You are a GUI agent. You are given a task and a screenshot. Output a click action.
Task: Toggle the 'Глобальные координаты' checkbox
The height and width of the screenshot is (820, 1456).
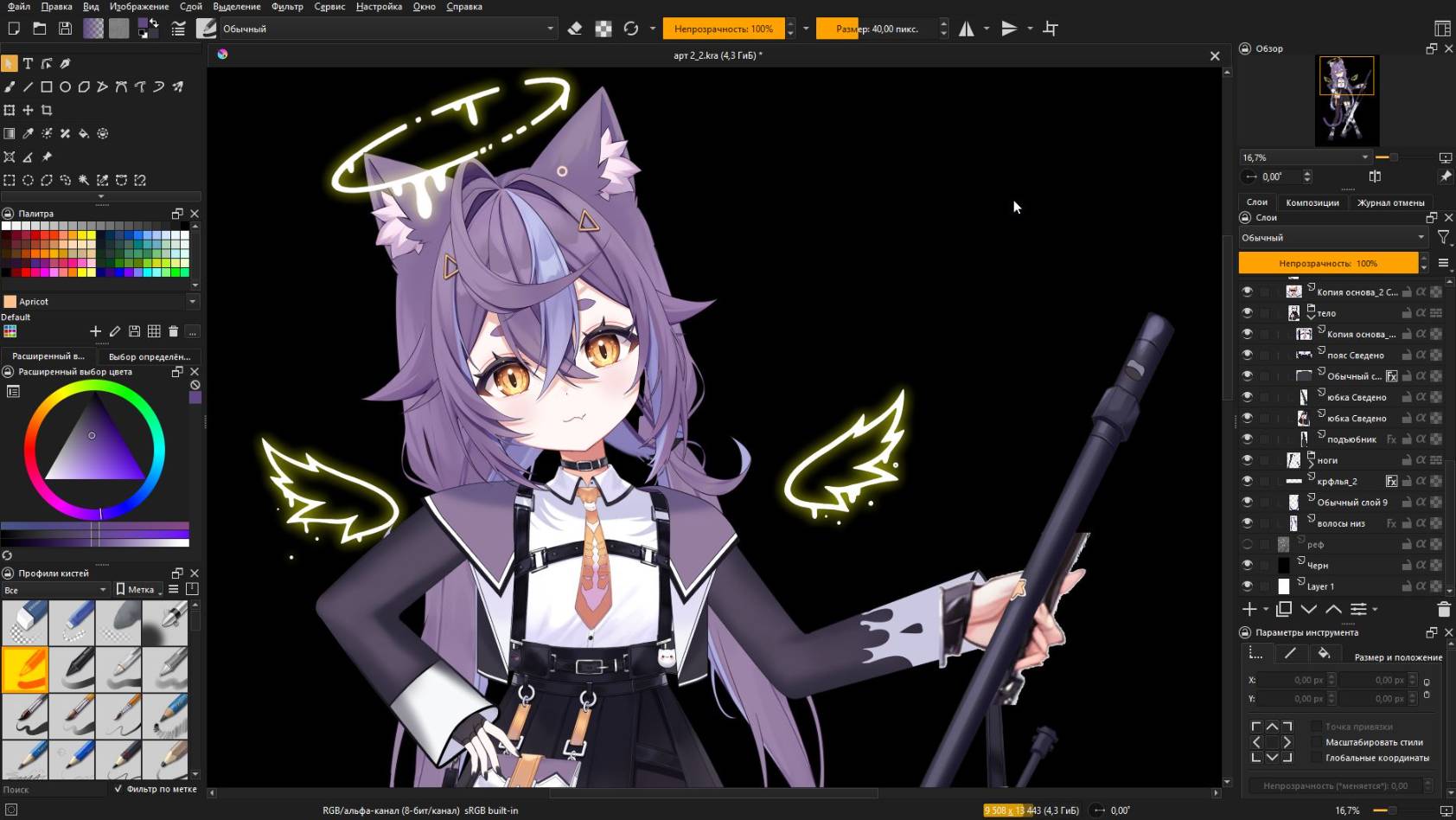[1317, 758]
